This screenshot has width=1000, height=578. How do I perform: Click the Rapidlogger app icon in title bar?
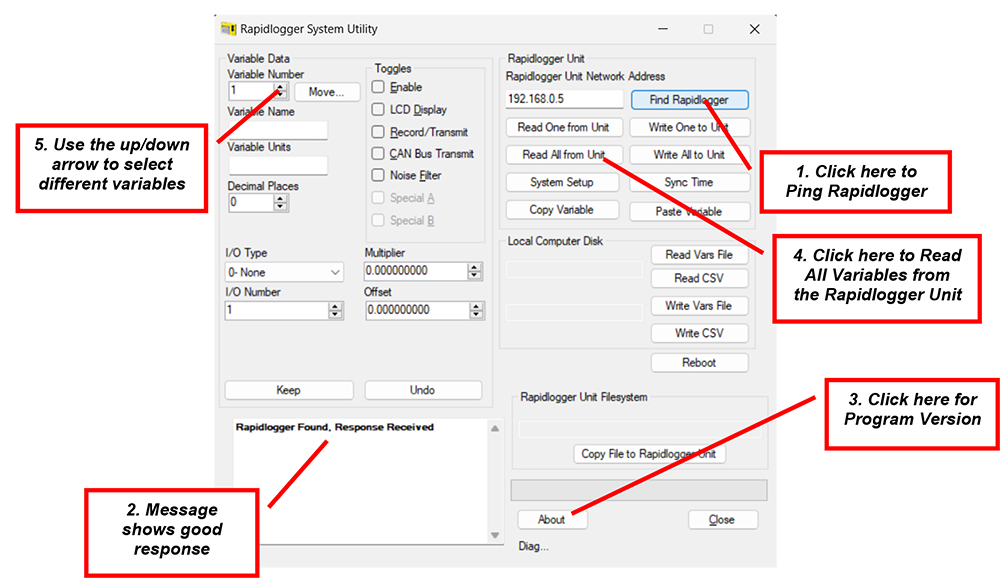click(228, 29)
